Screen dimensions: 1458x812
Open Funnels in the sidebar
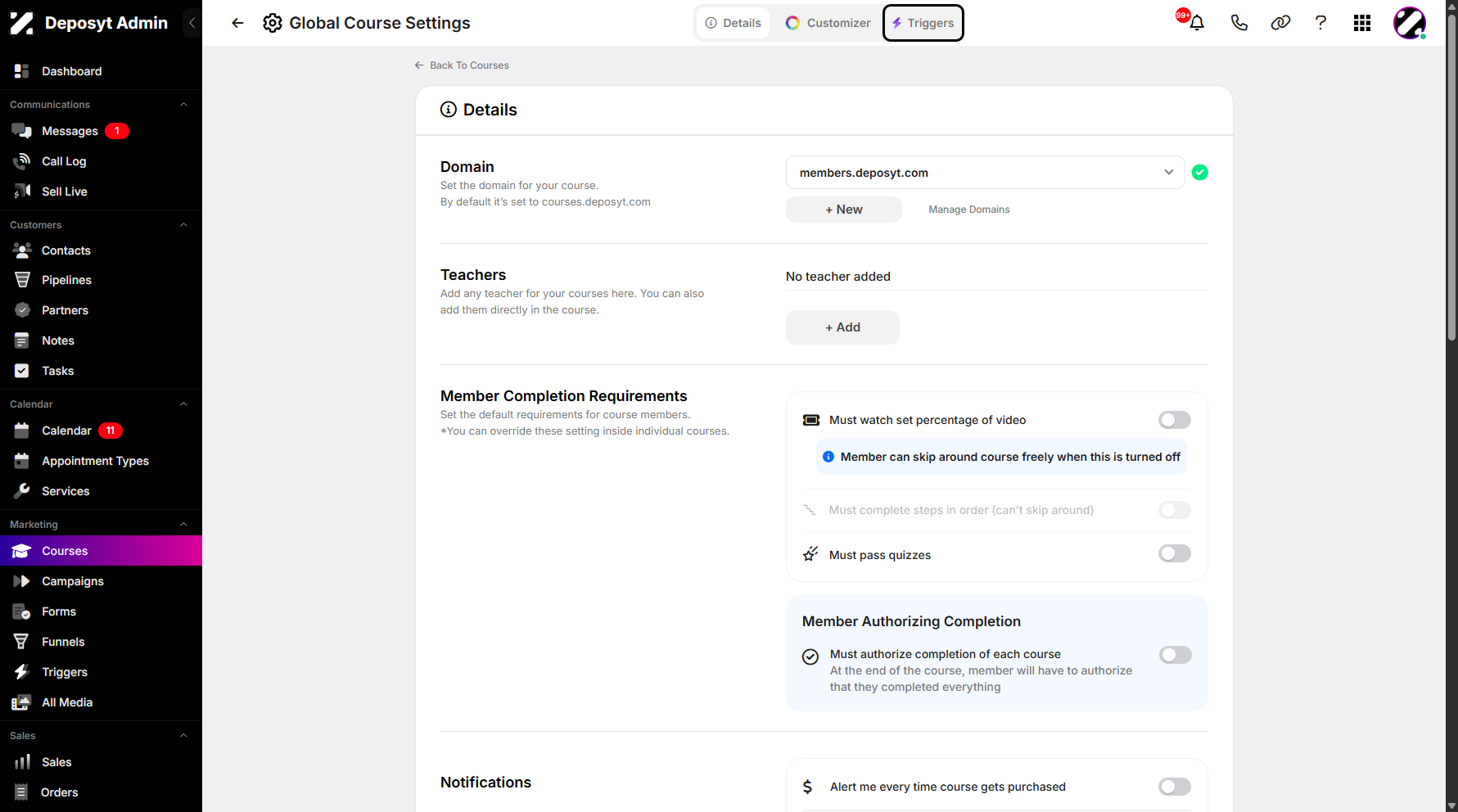(x=101, y=642)
